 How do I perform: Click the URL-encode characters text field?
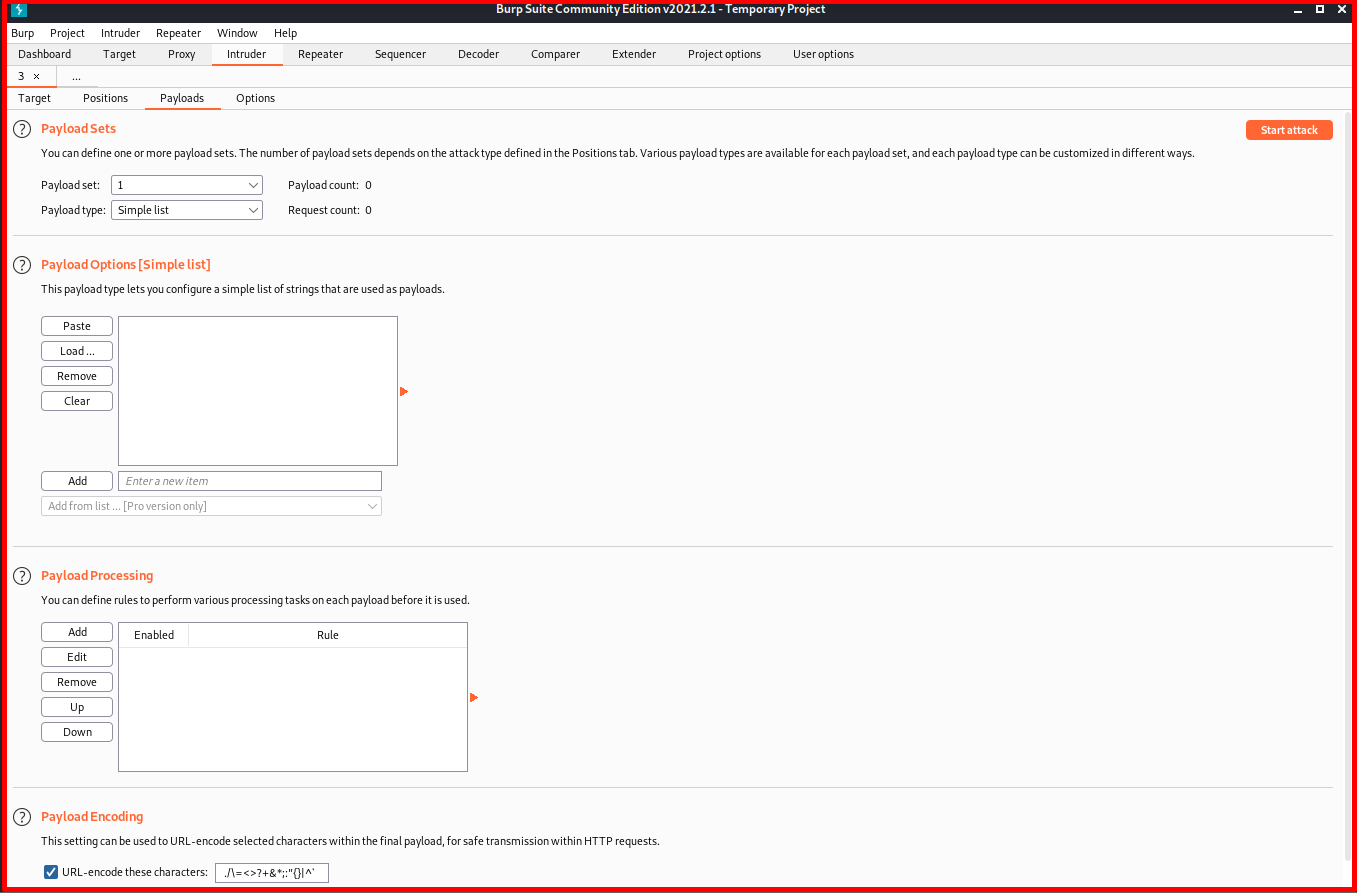tap(272, 873)
